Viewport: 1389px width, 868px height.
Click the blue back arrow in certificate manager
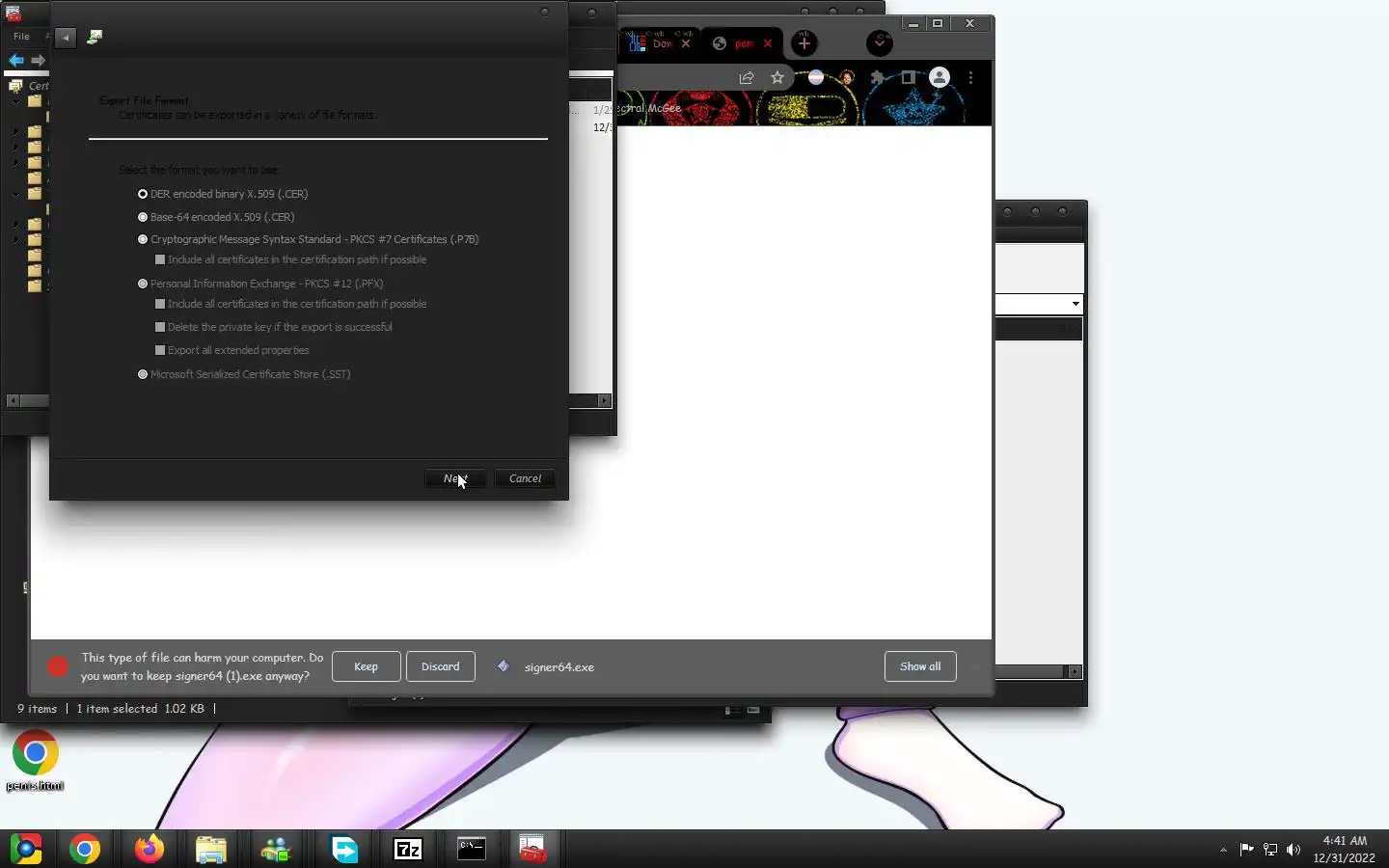coord(15,60)
